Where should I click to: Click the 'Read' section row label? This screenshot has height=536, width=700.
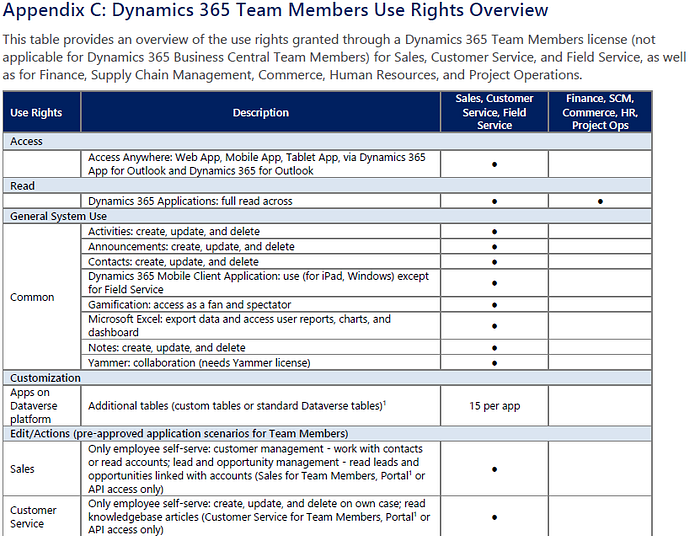(x=22, y=186)
